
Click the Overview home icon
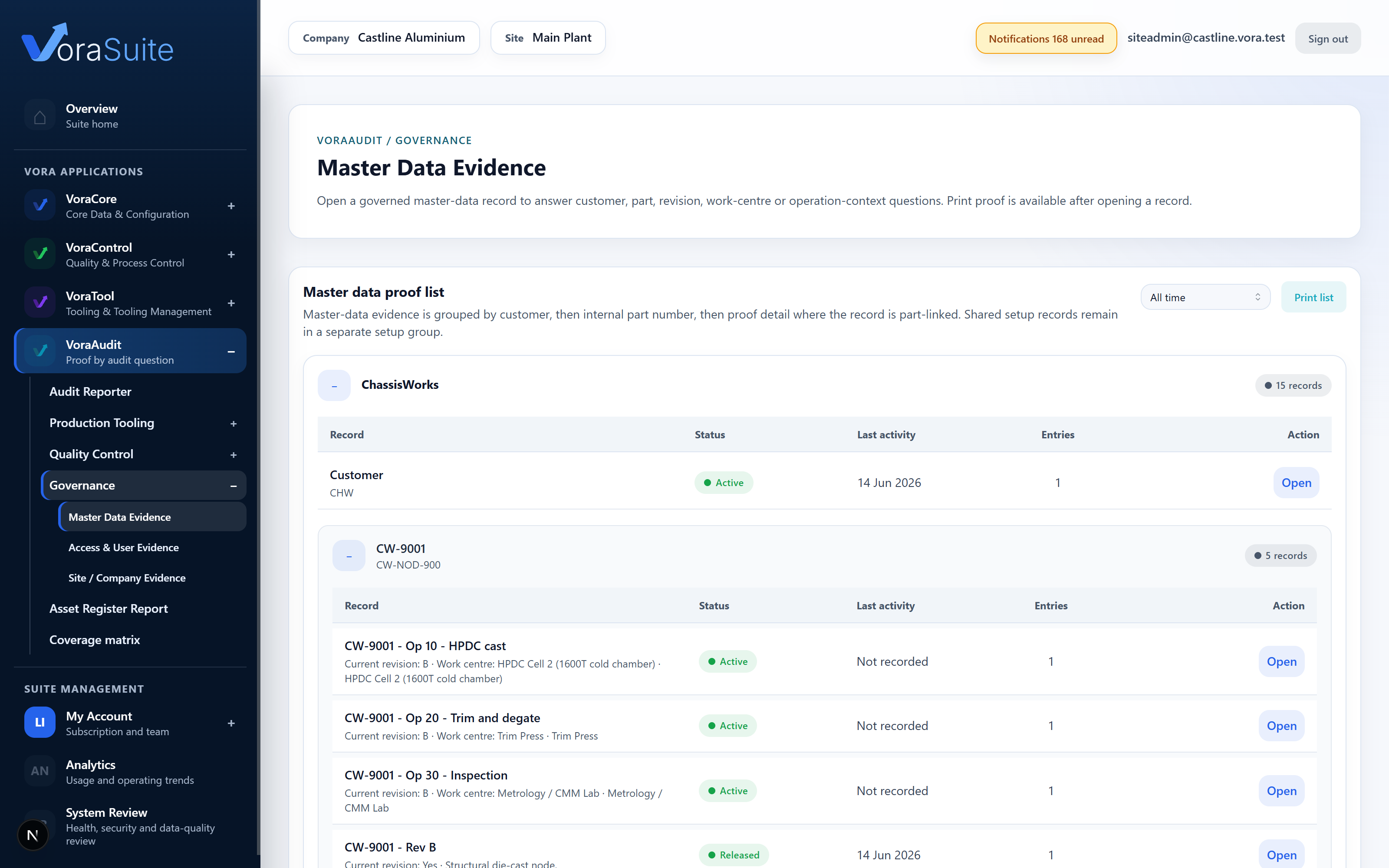(39, 116)
